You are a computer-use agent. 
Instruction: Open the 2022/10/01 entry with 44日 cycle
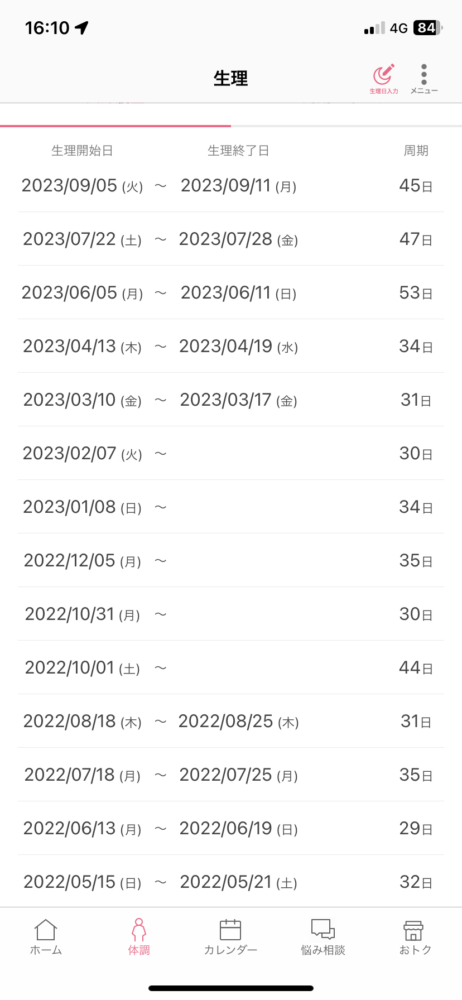click(231, 668)
